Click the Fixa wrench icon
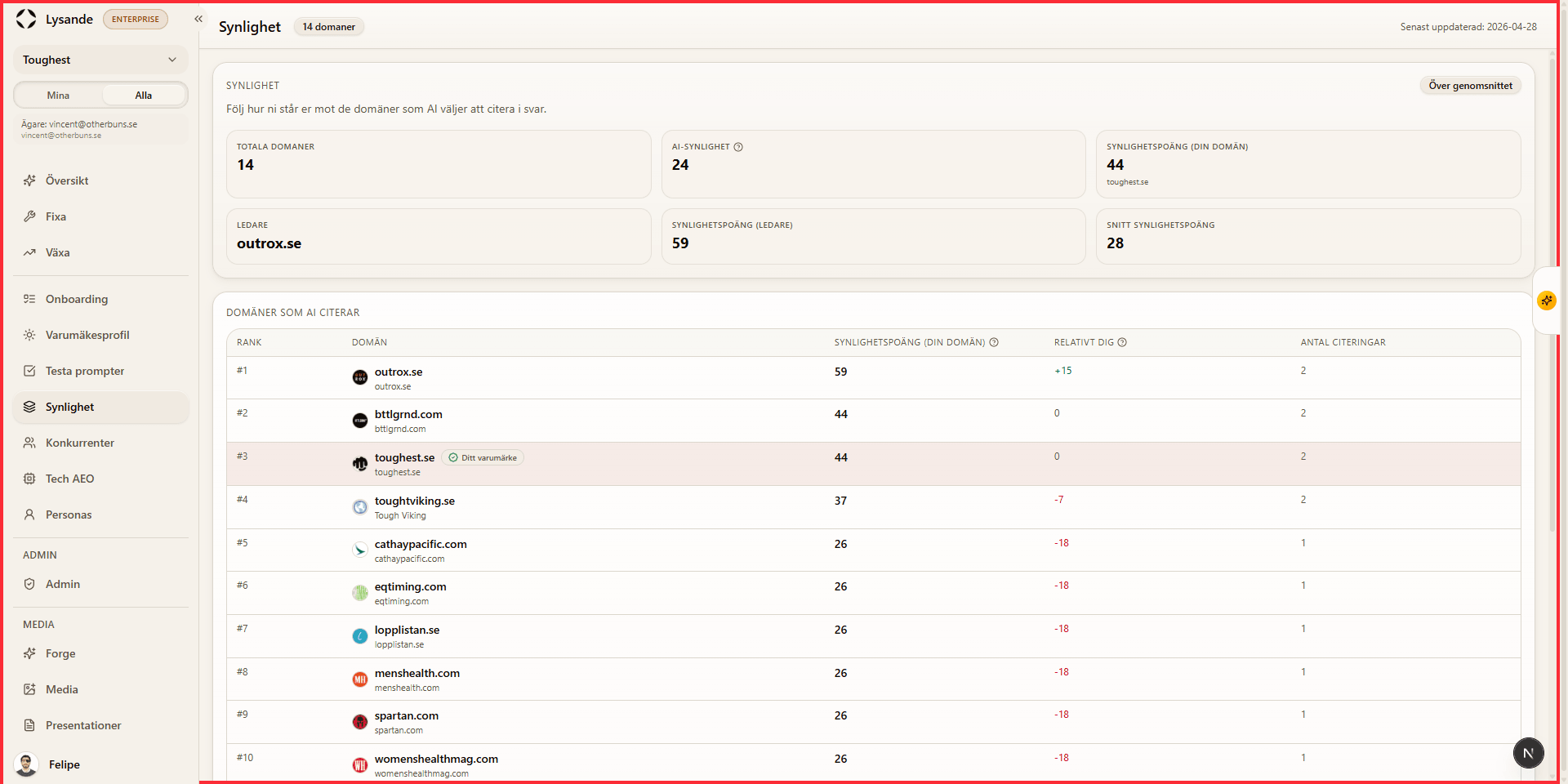 point(29,216)
